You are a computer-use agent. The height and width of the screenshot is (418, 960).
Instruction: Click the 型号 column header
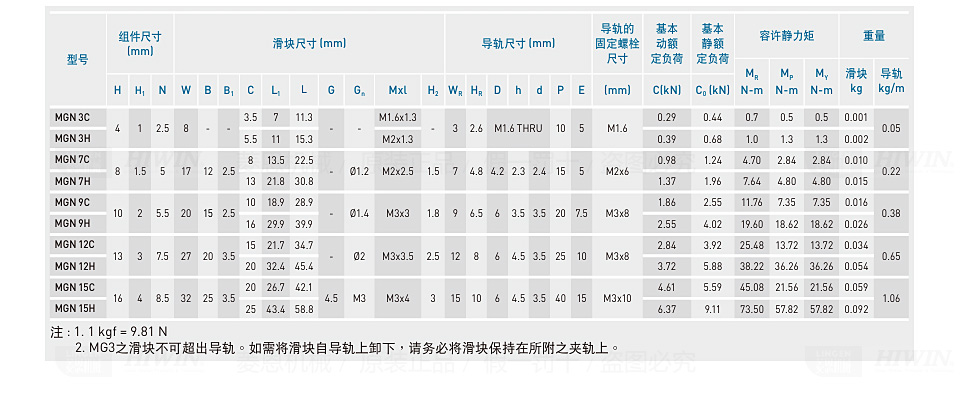(77, 60)
